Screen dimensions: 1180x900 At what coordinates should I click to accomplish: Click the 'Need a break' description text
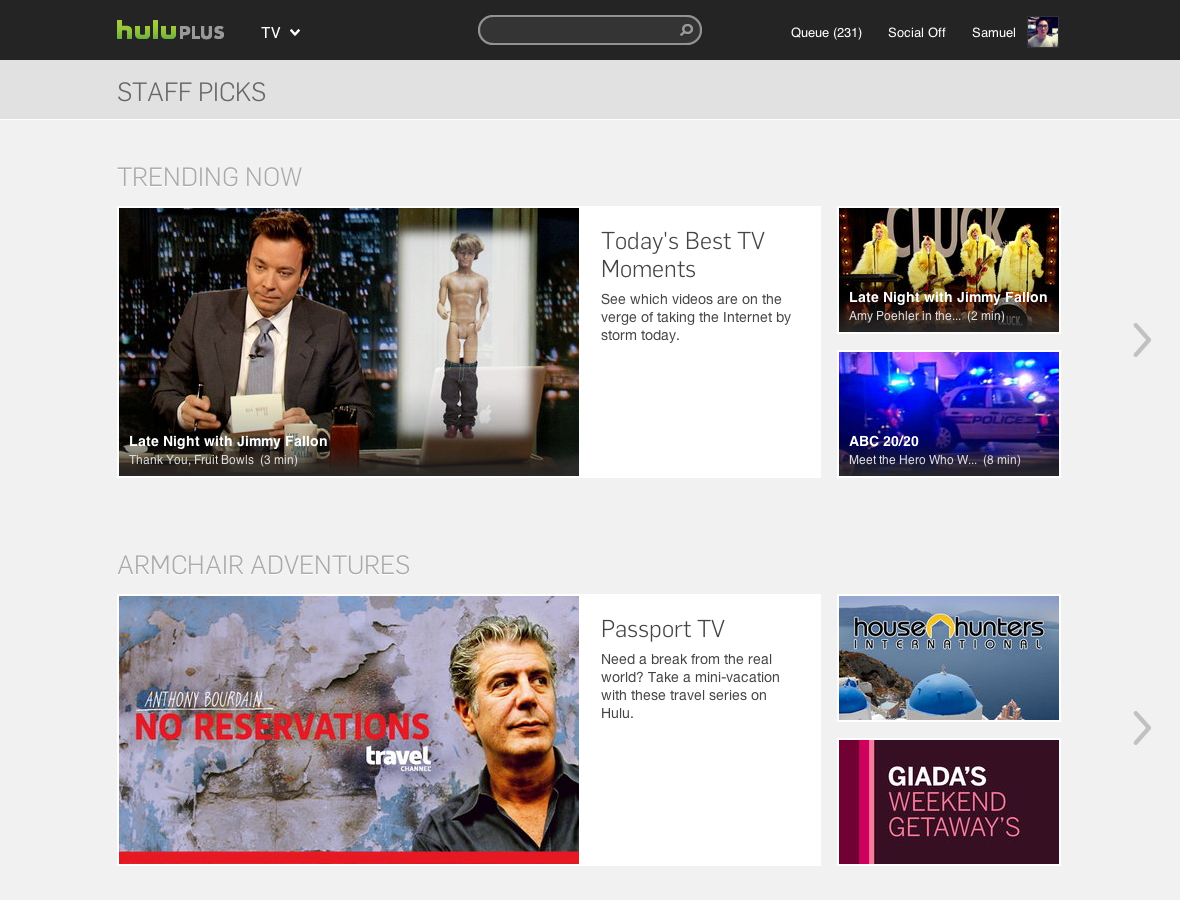(690, 686)
